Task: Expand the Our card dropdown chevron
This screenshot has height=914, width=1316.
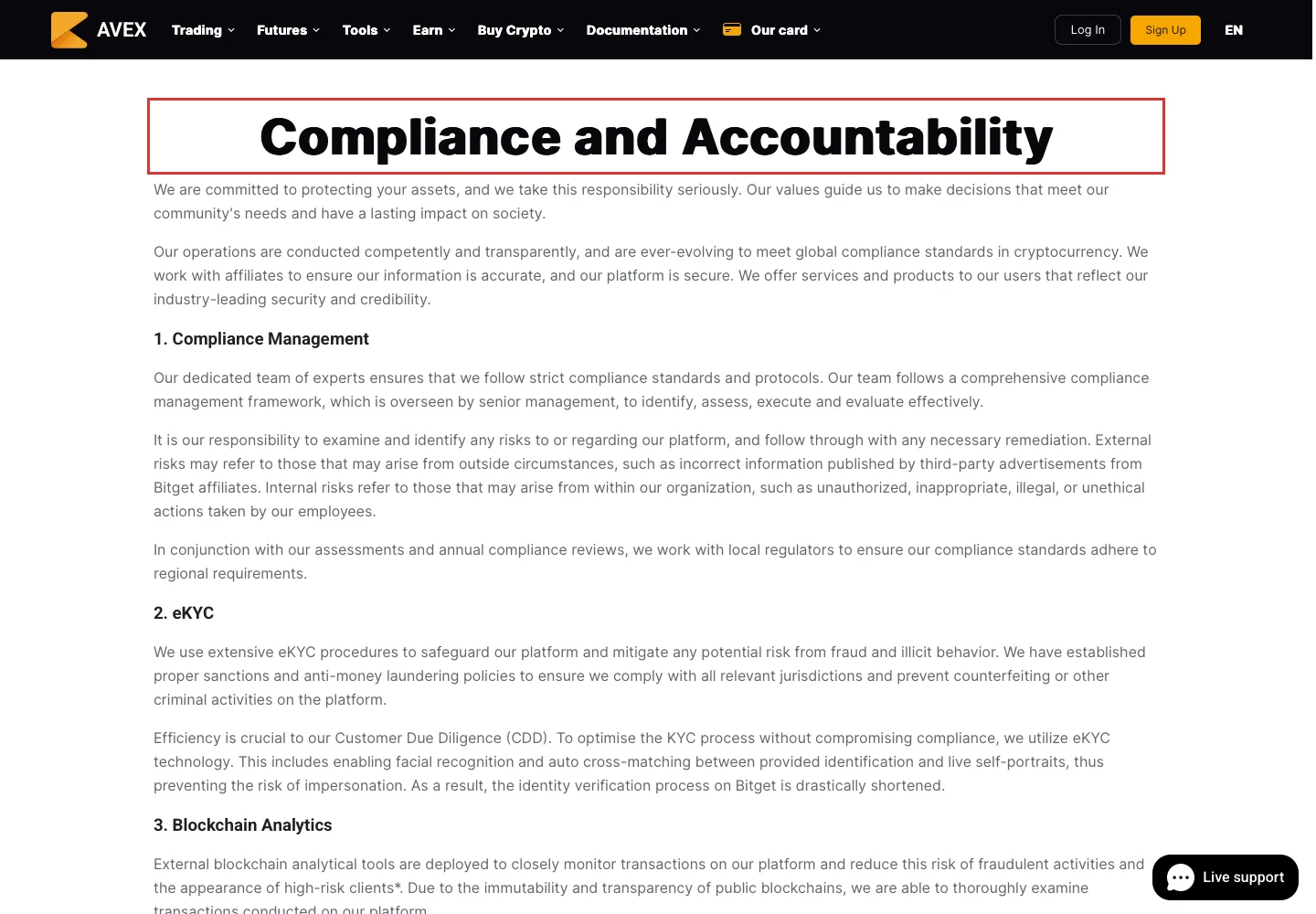Action: [x=817, y=30]
